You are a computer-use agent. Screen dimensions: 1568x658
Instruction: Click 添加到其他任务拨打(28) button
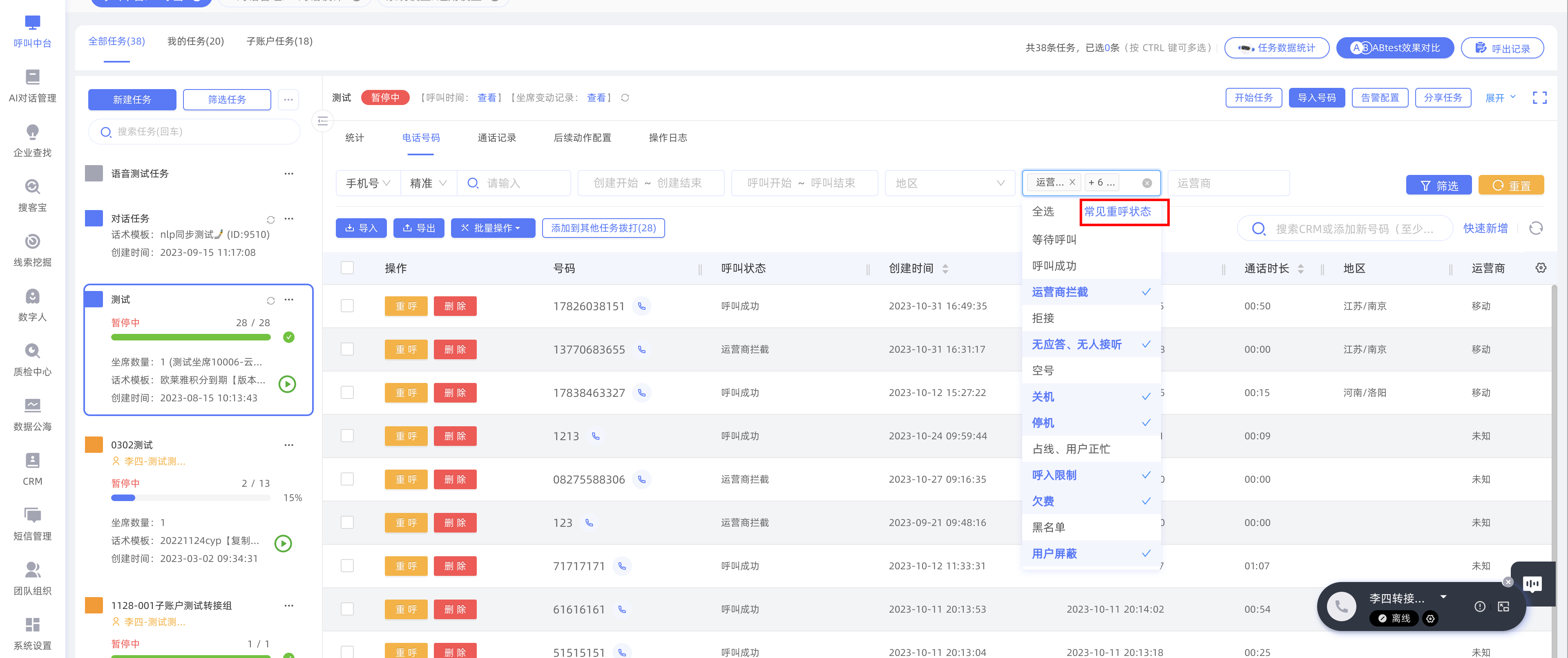pyautogui.click(x=603, y=228)
